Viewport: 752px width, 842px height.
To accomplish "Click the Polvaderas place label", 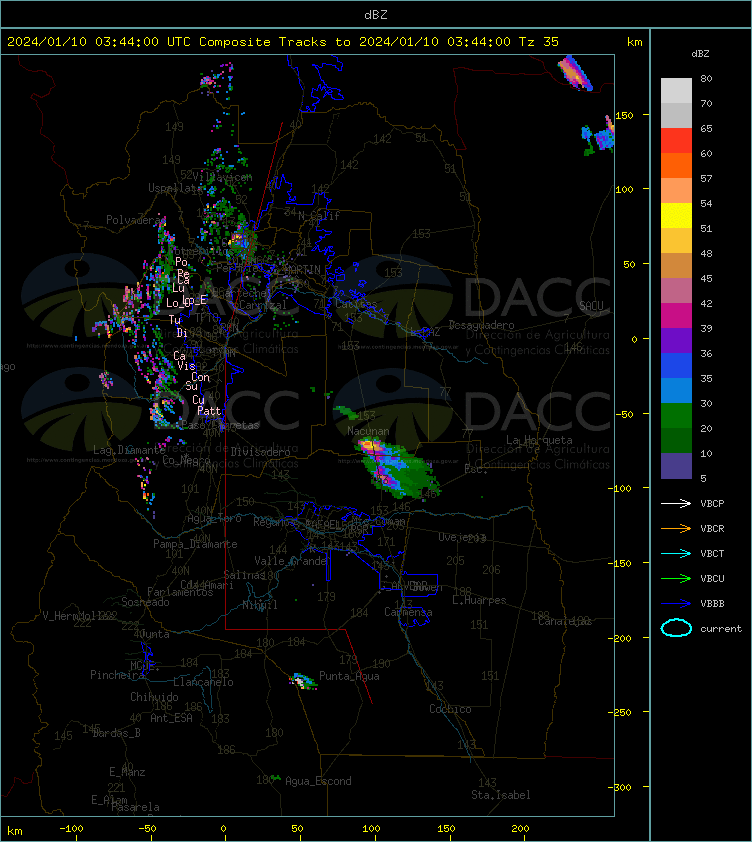I will point(135,220).
